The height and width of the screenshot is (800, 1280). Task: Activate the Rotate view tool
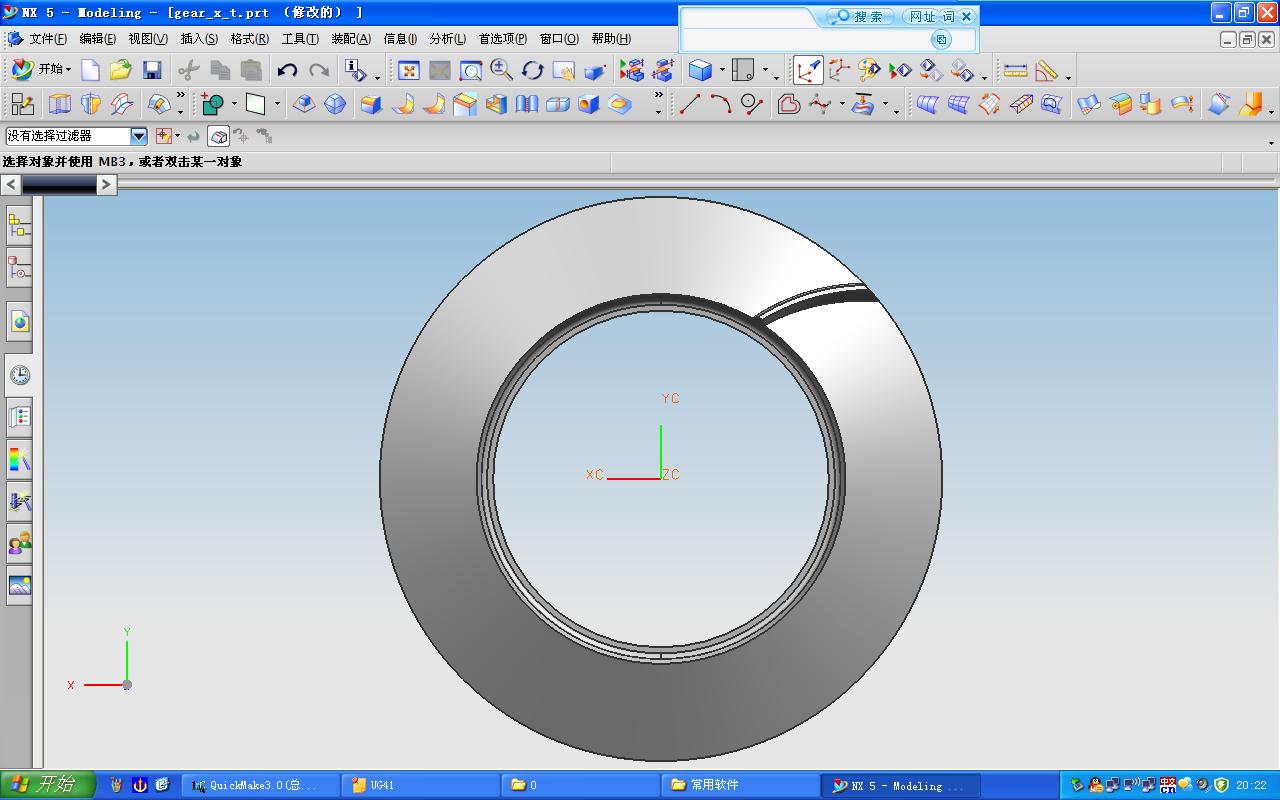pos(533,70)
